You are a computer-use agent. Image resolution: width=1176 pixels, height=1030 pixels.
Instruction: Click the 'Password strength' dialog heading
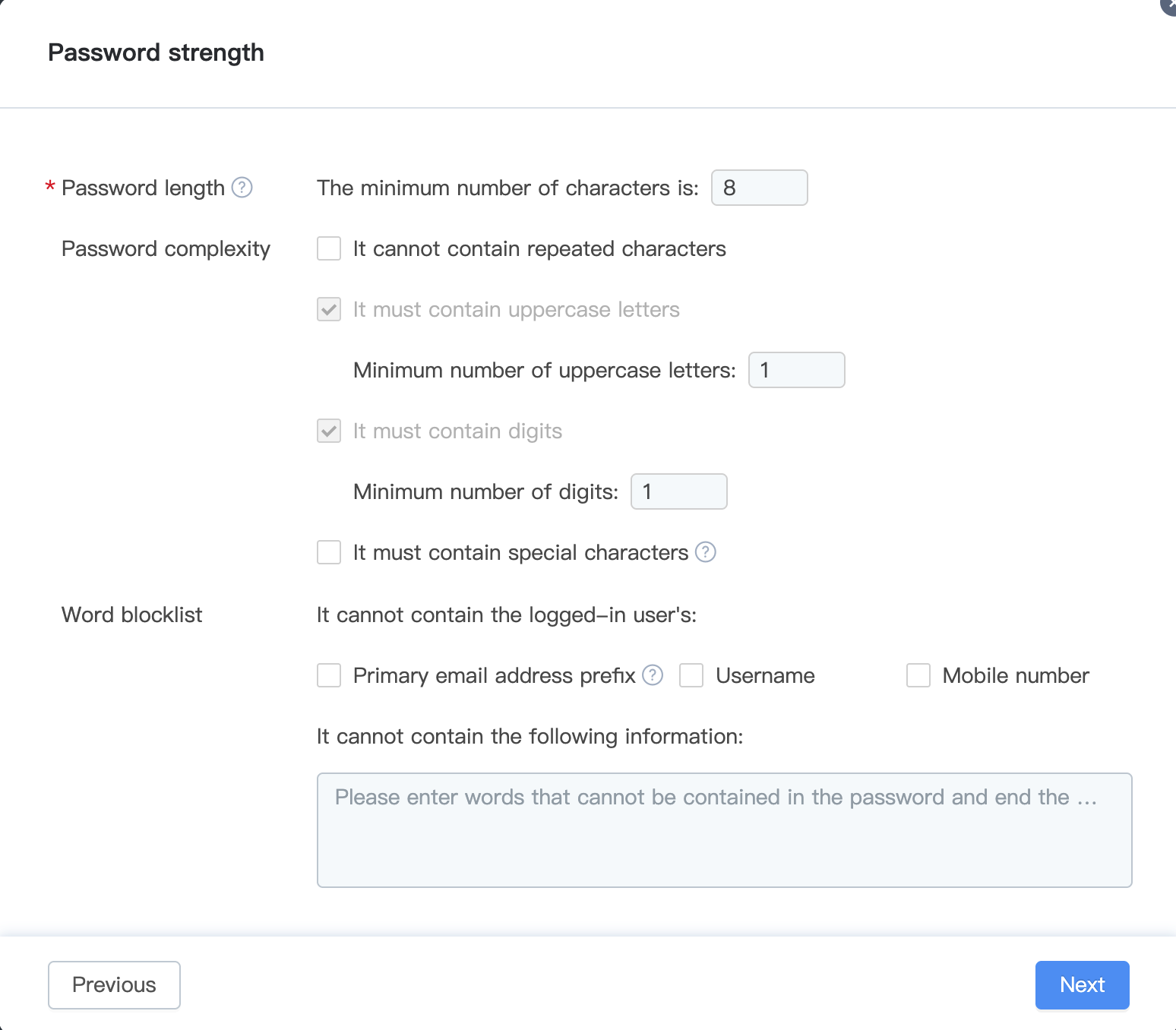pyautogui.click(x=156, y=52)
